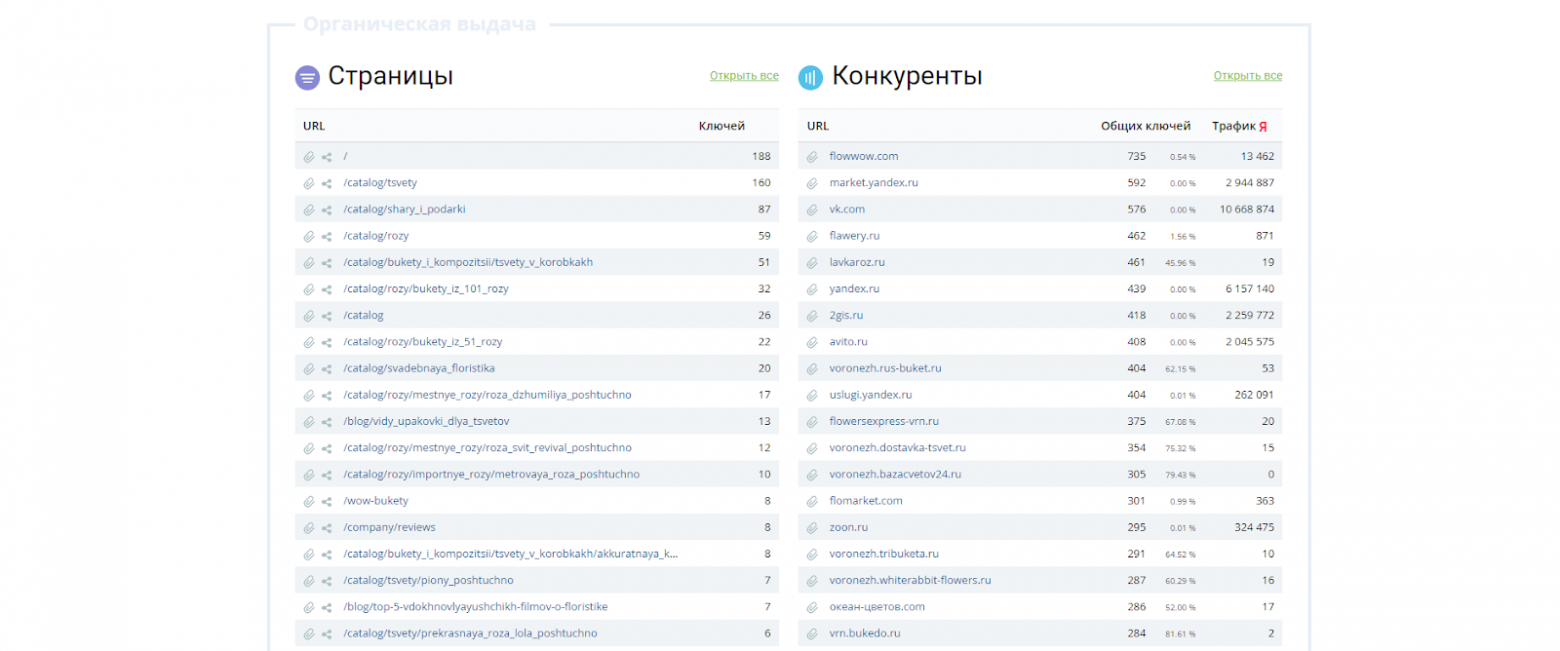Click the URL header in the Страницы table
The width and height of the screenshot is (1560, 651).
click(x=314, y=127)
